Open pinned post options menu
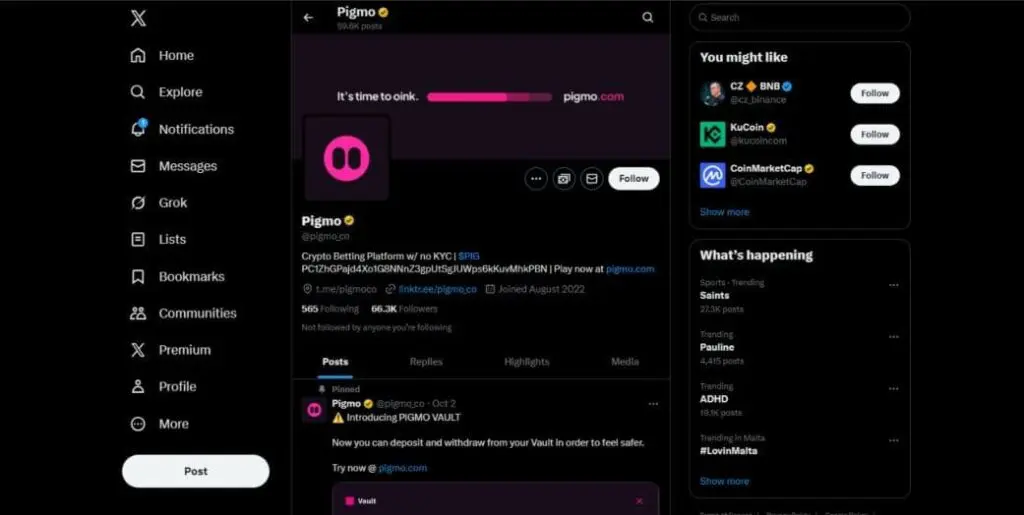 click(653, 404)
